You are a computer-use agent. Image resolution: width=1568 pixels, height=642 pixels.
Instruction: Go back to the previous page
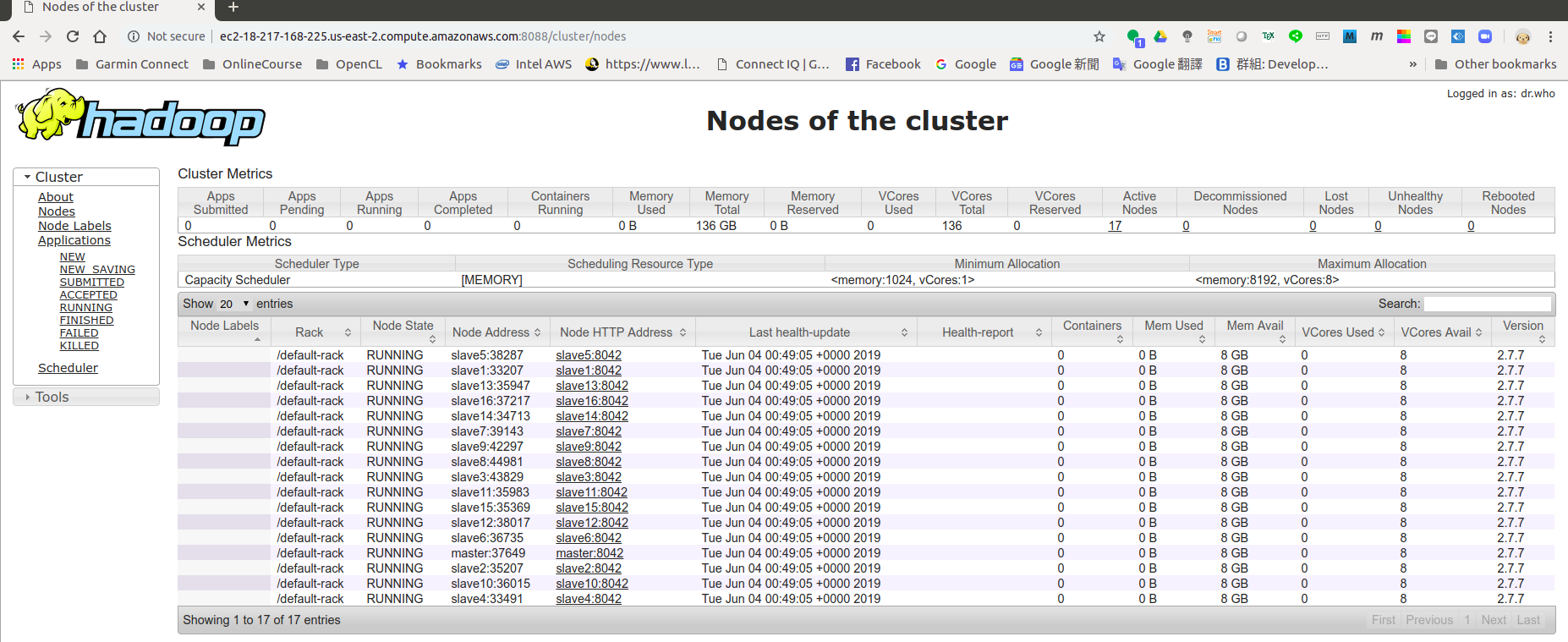[19, 36]
